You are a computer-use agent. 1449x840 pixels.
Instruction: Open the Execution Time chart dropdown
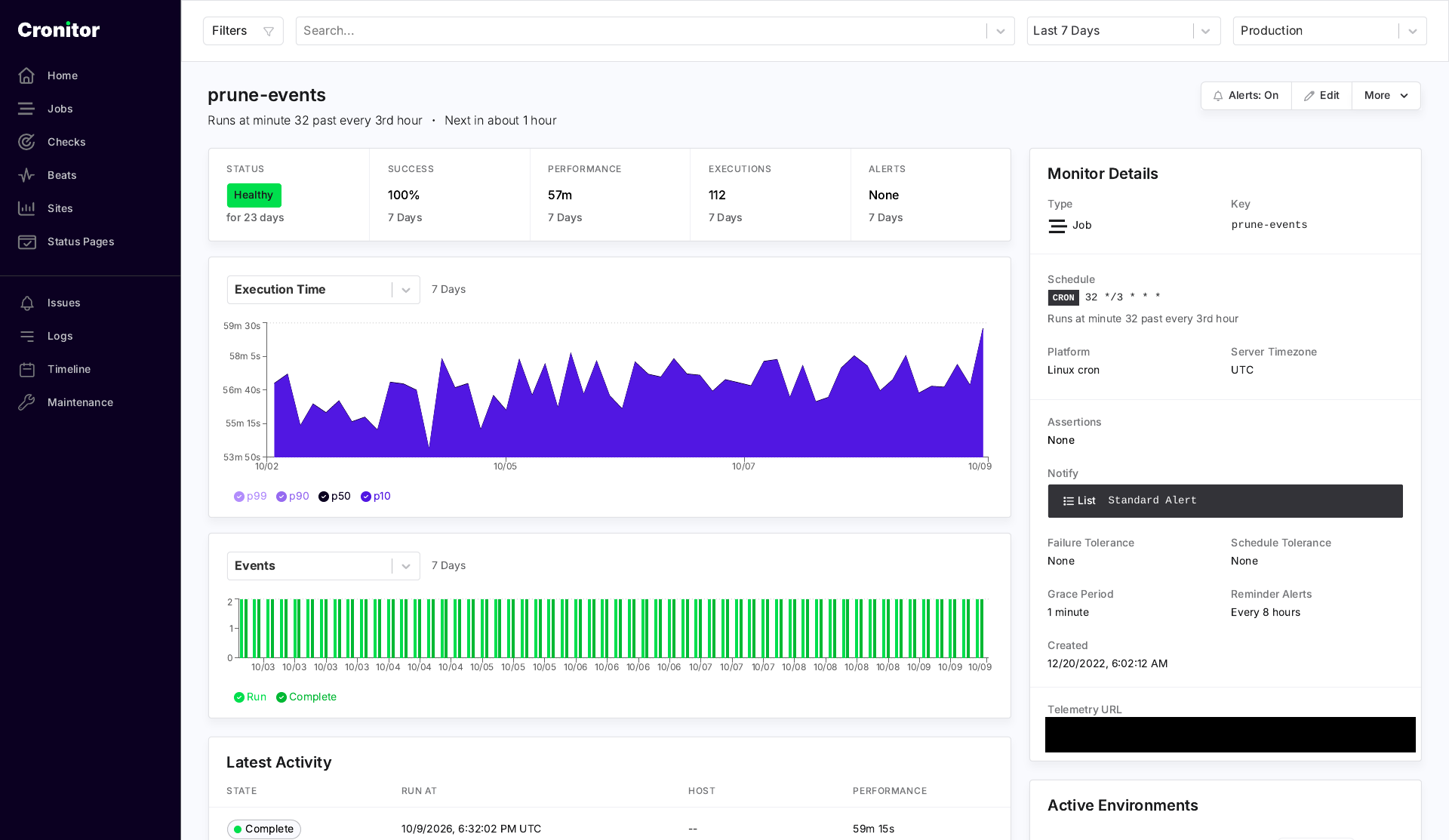(x=323, y=290)
